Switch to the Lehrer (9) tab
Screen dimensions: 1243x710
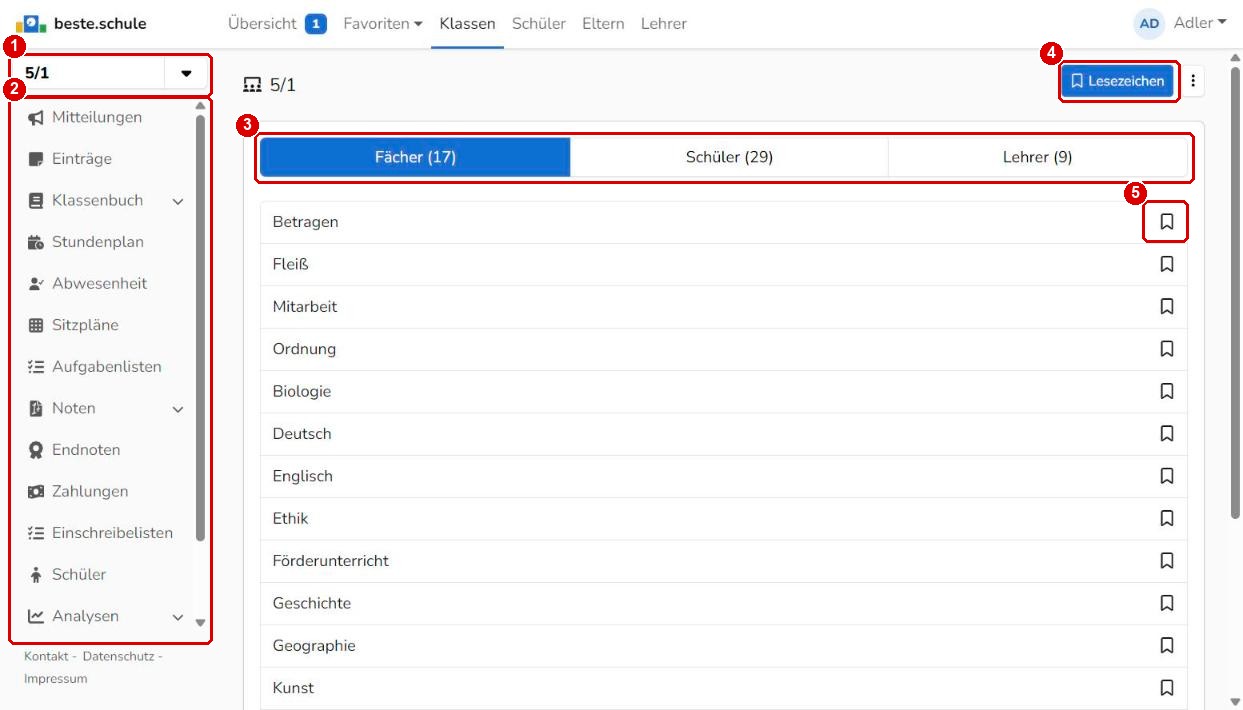coord(1038,157)
